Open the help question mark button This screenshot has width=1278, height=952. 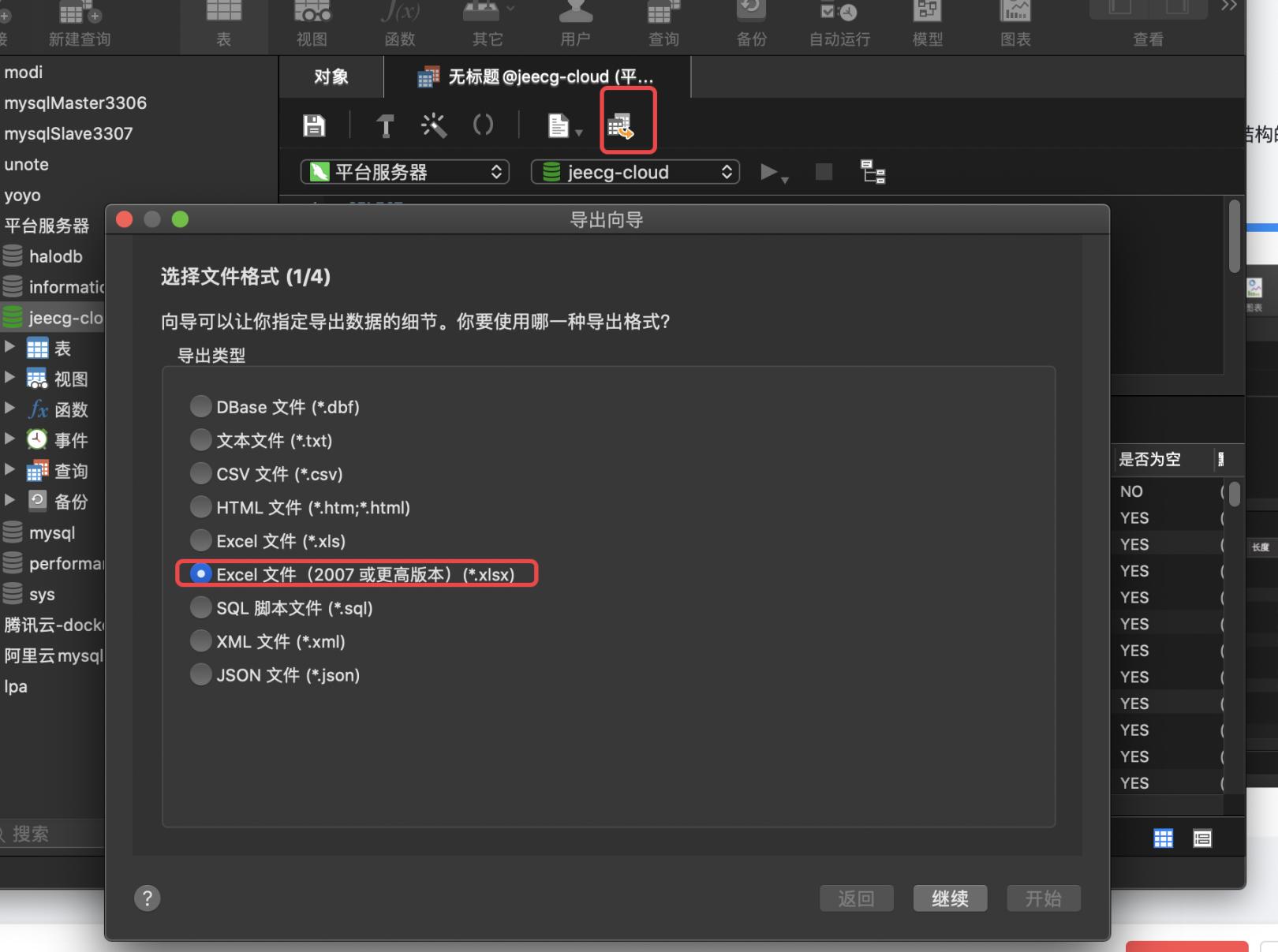click(147, 898)
